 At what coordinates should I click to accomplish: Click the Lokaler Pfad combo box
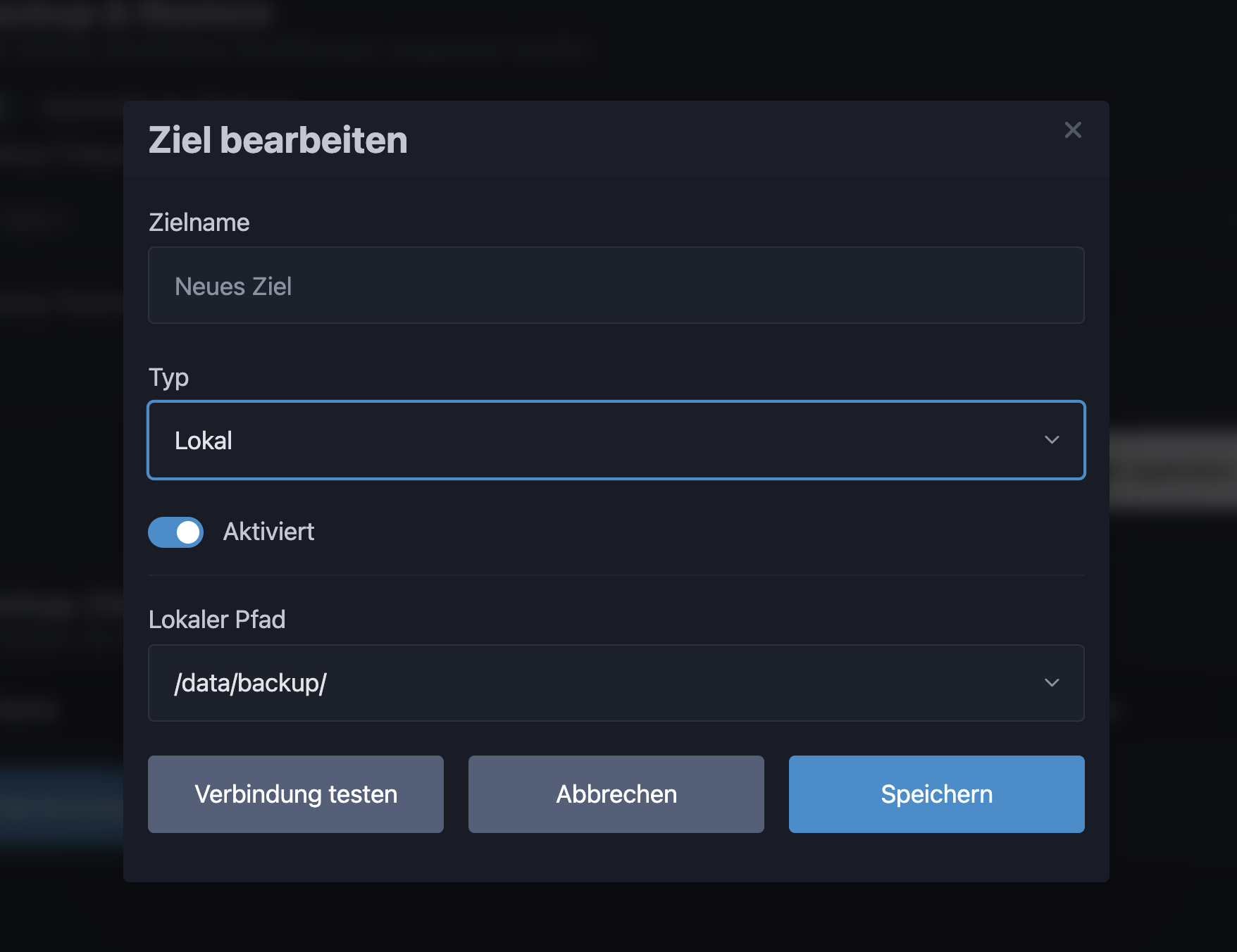click(x=616, y=683)
